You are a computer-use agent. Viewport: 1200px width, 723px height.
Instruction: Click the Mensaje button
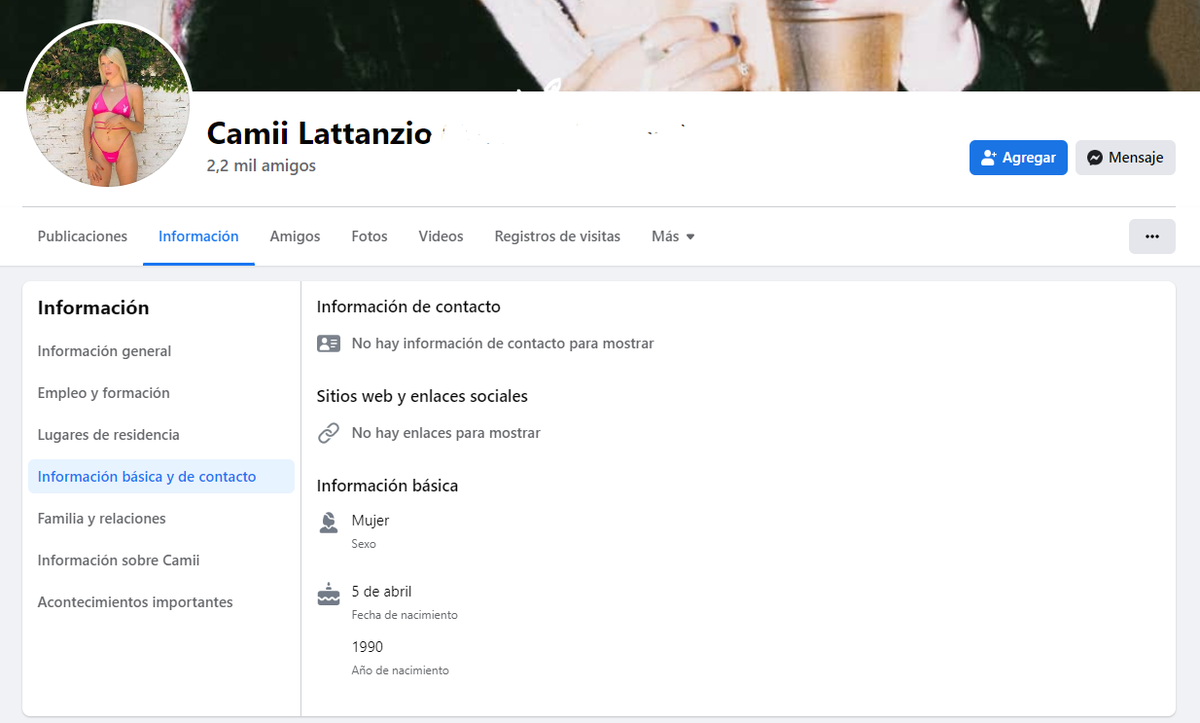click(1125, 158)
